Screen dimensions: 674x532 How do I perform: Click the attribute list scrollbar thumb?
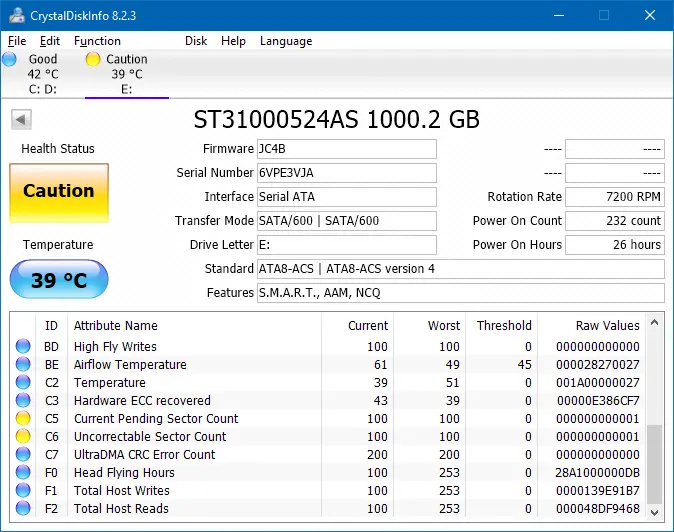[654, 464]
